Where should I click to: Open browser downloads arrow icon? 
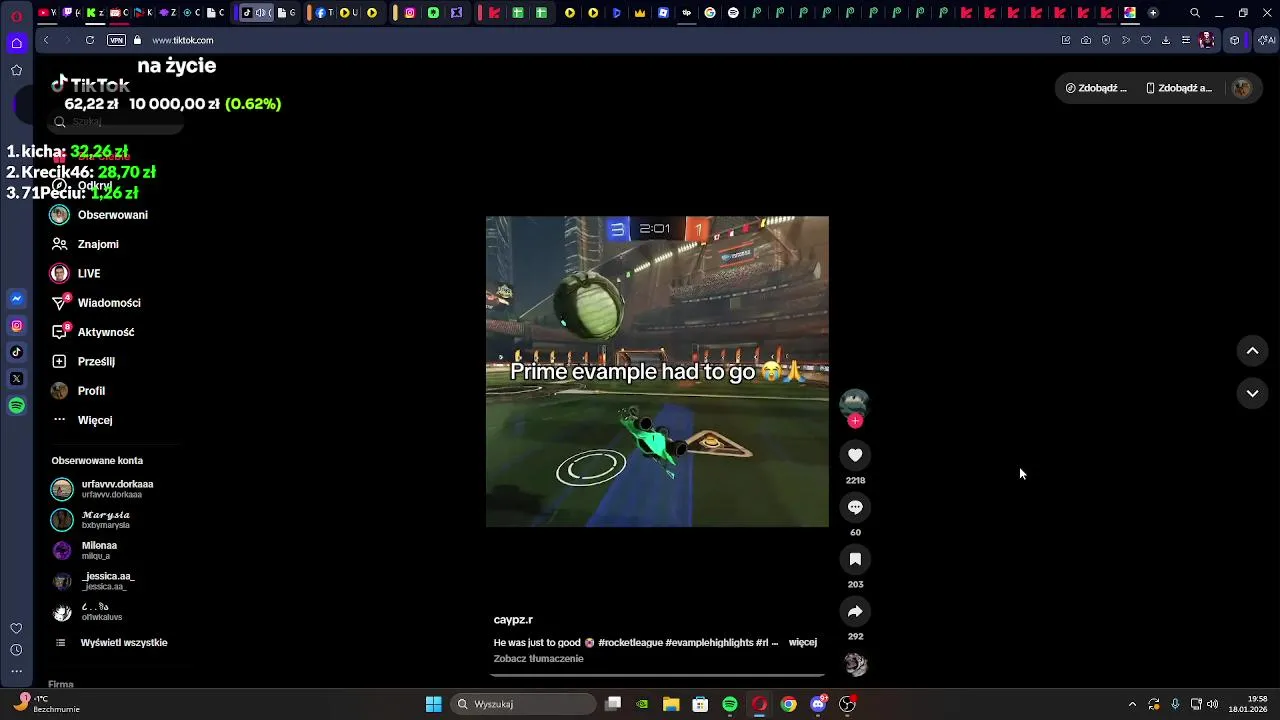pyautogui.click(x=1166, y=40)
